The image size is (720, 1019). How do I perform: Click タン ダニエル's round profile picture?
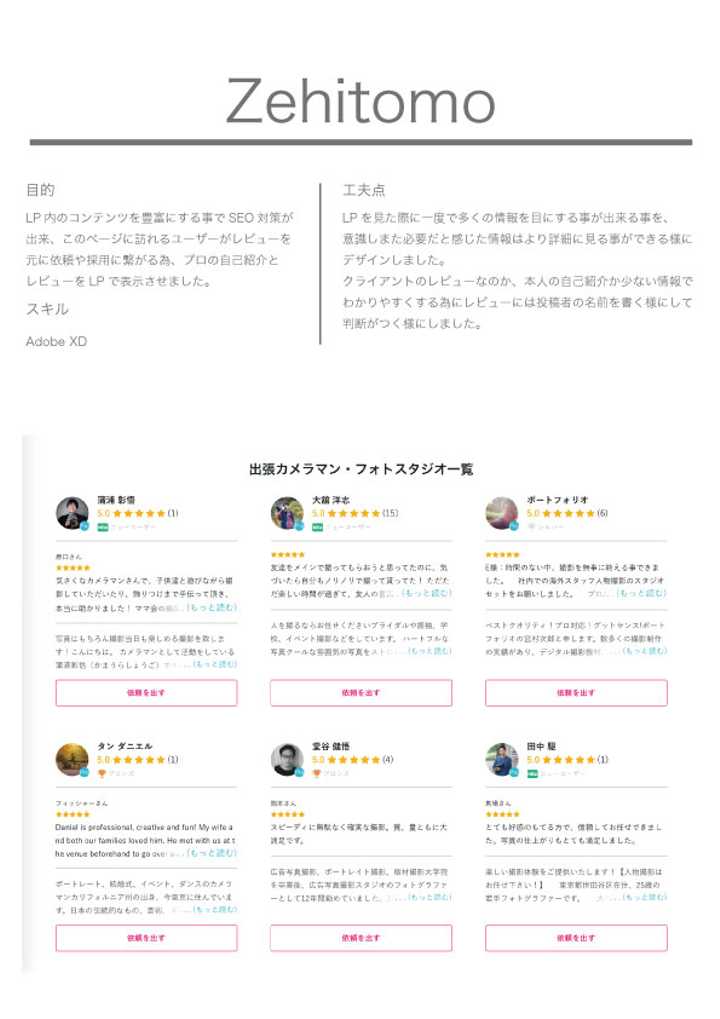(x=71, y=759)
